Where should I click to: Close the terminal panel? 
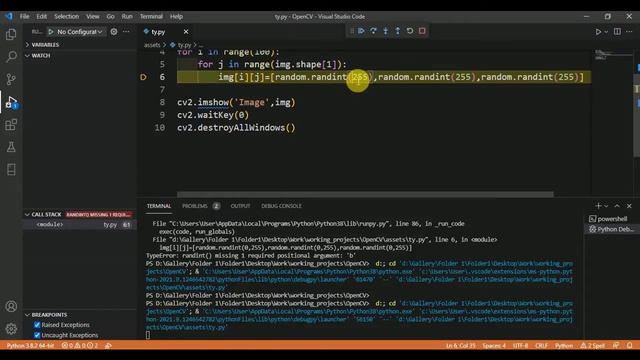tap(629, 206)
